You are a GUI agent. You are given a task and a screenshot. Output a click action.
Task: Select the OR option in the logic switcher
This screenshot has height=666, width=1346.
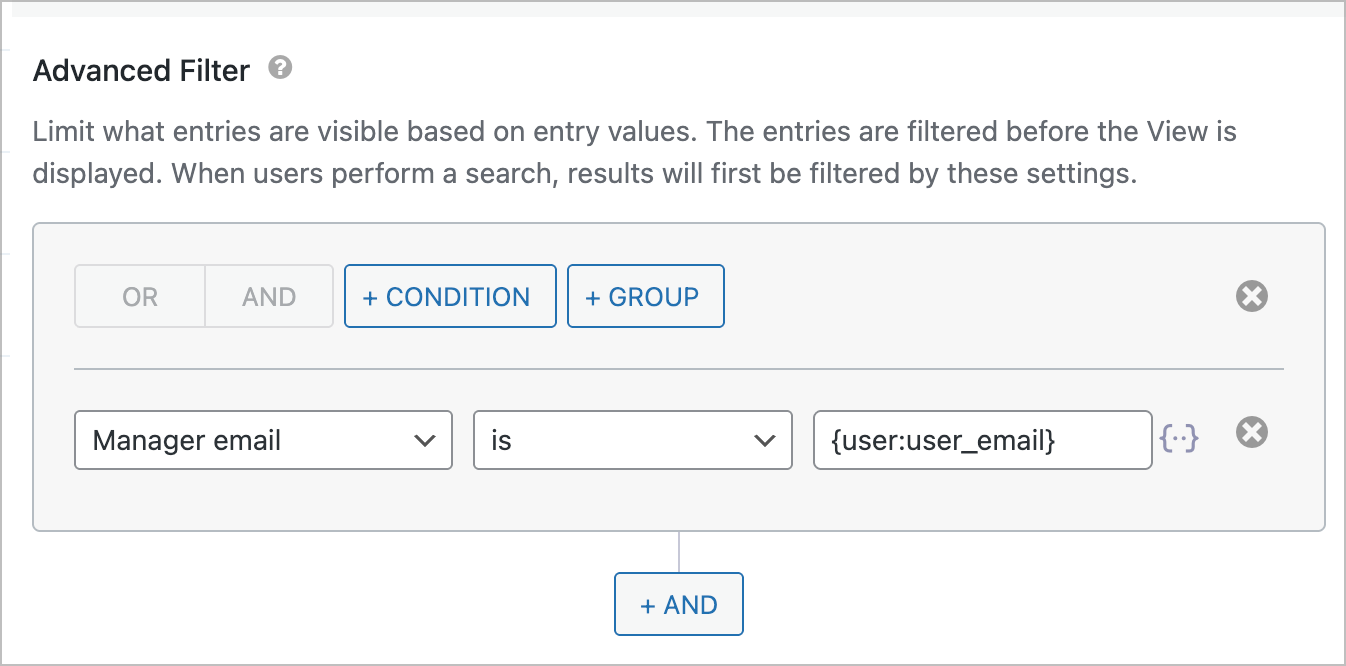point(140,296)
